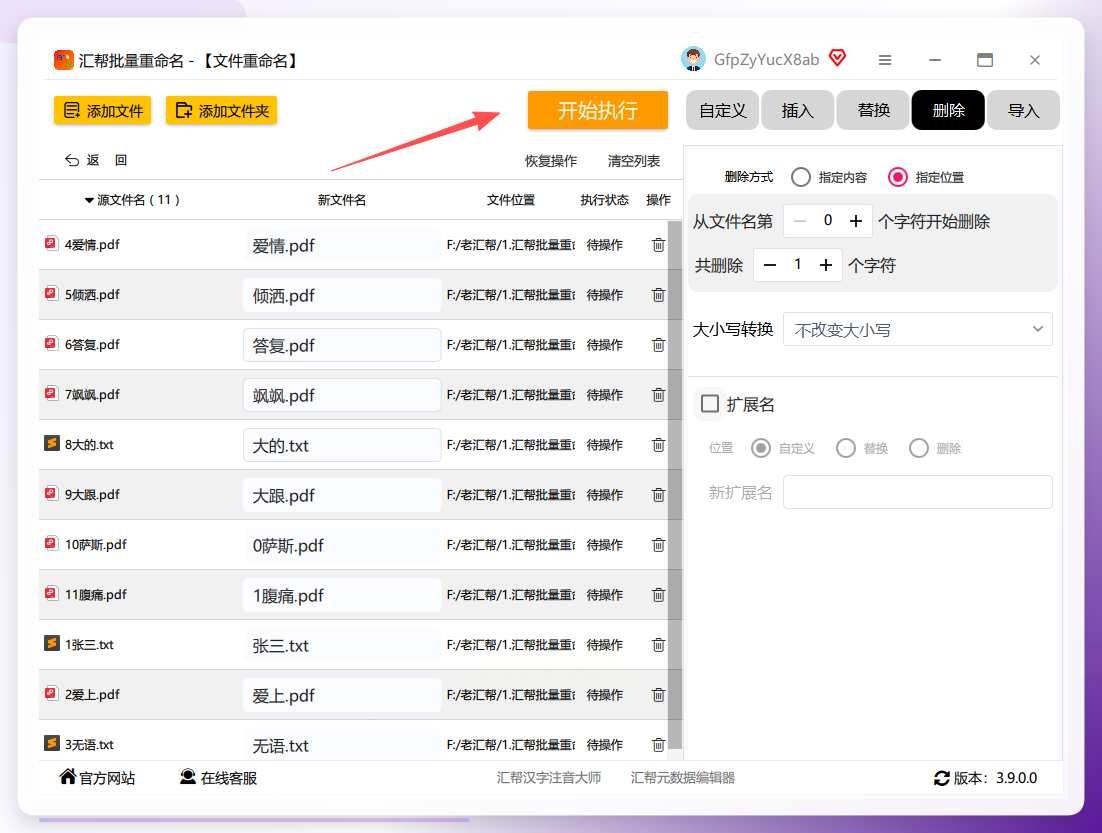Viewport: 1102px width, 833px height.
Task: Select the 指定内容 radio option
Action: click(800, 177)
